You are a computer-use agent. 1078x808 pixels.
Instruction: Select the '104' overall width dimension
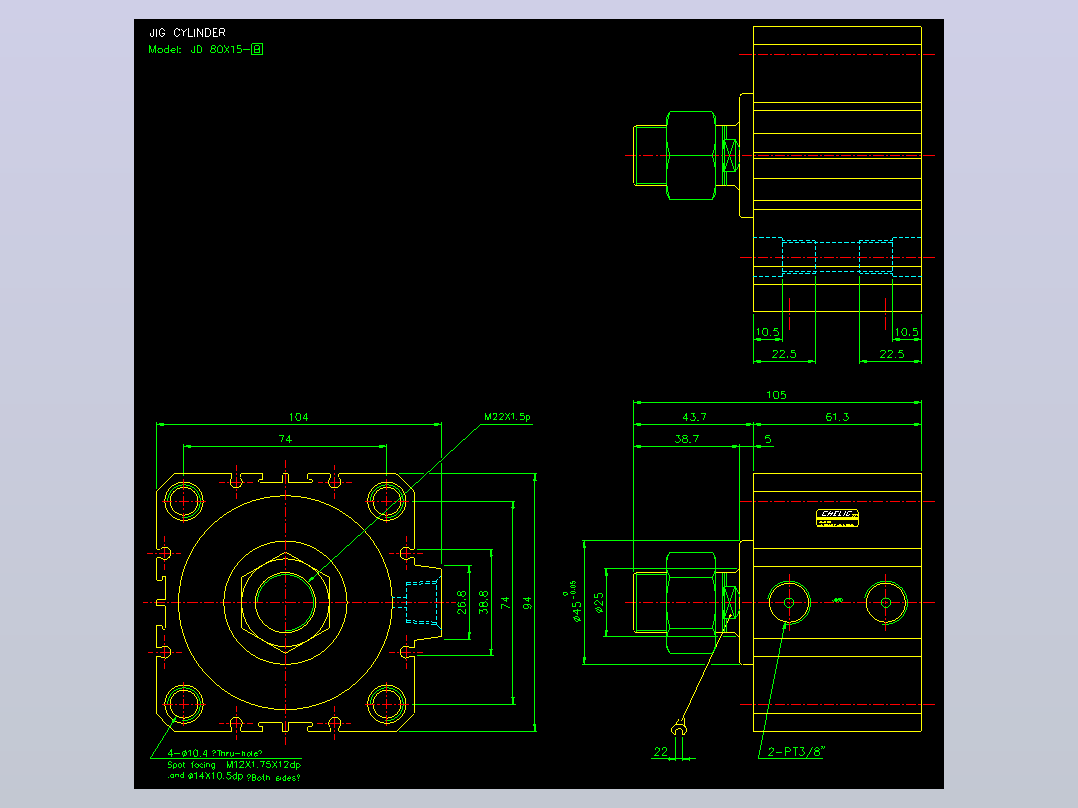tap(298, 417)
